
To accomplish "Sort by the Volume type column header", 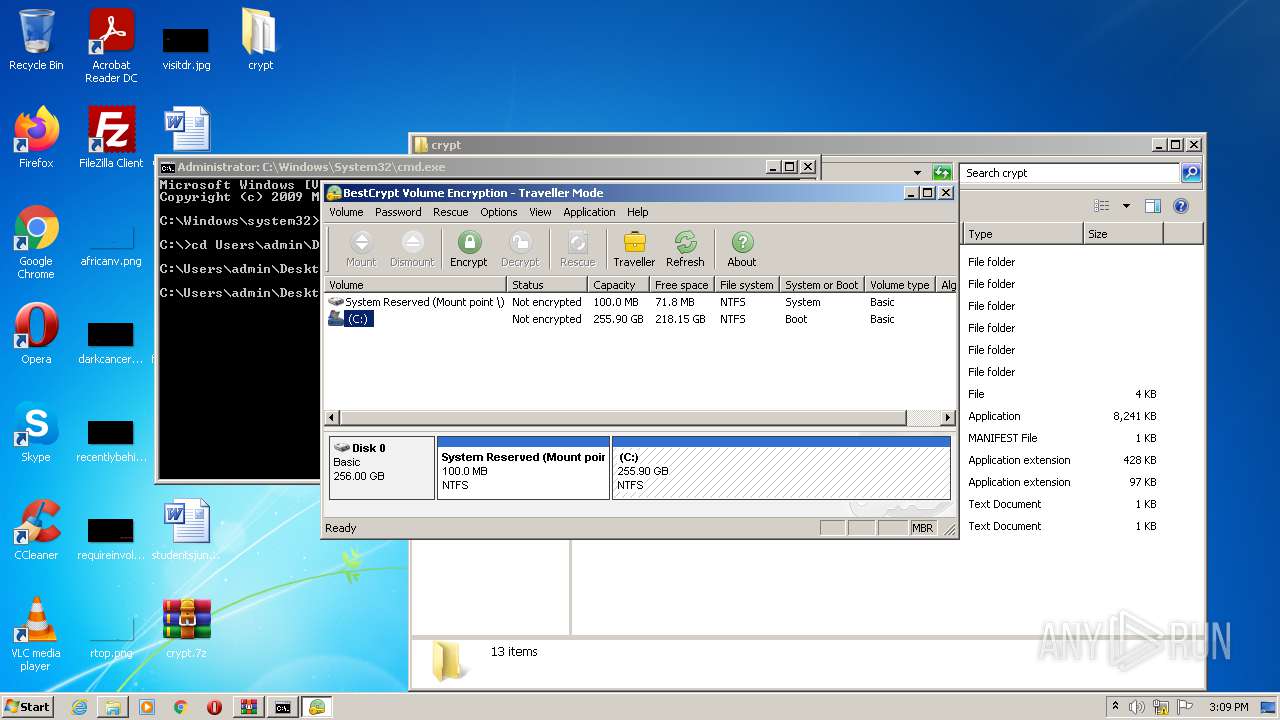I will click(900, 285).
